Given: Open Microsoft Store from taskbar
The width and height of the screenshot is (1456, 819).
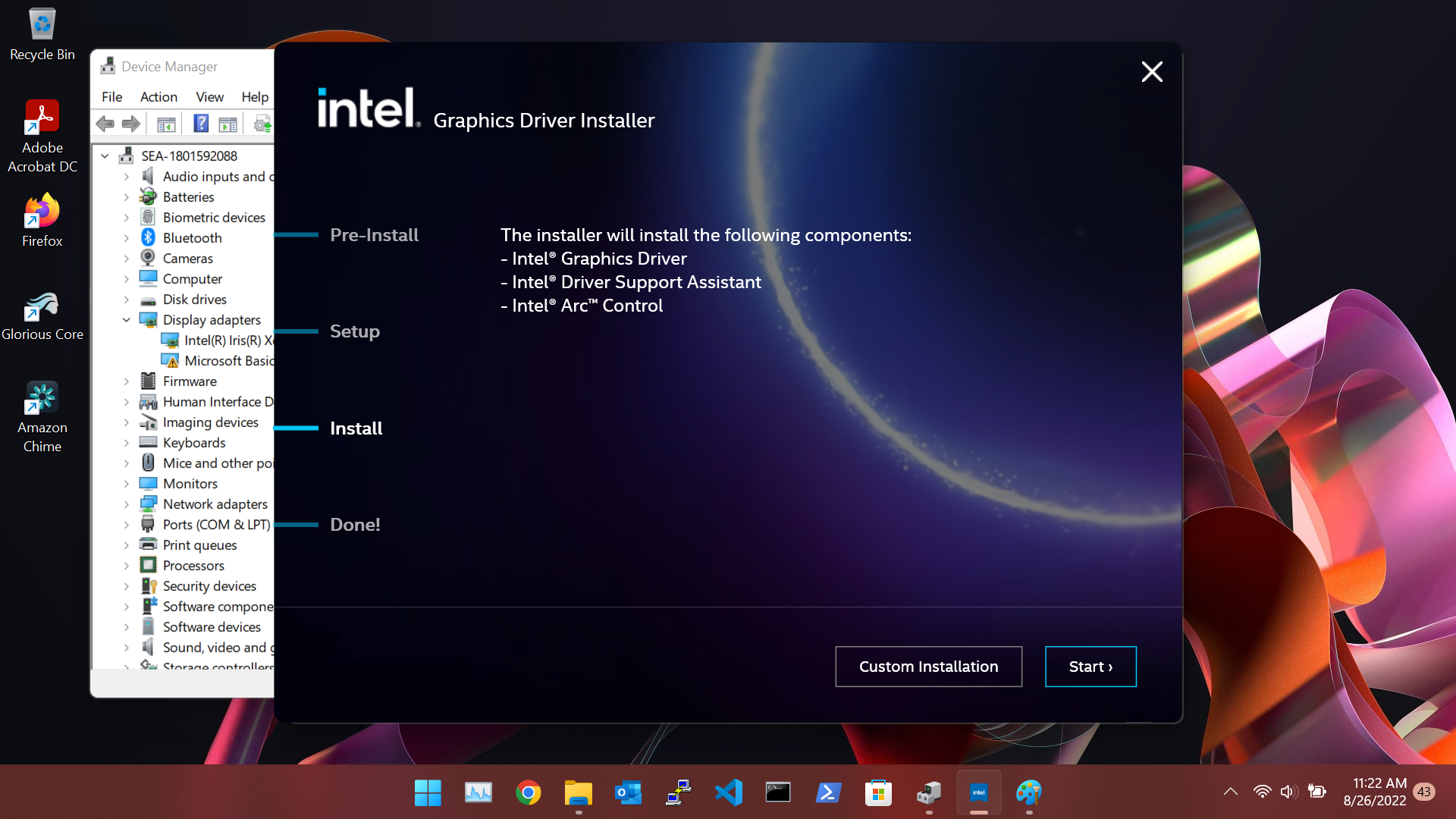Looking at the screenshot, I should [879, 792].
